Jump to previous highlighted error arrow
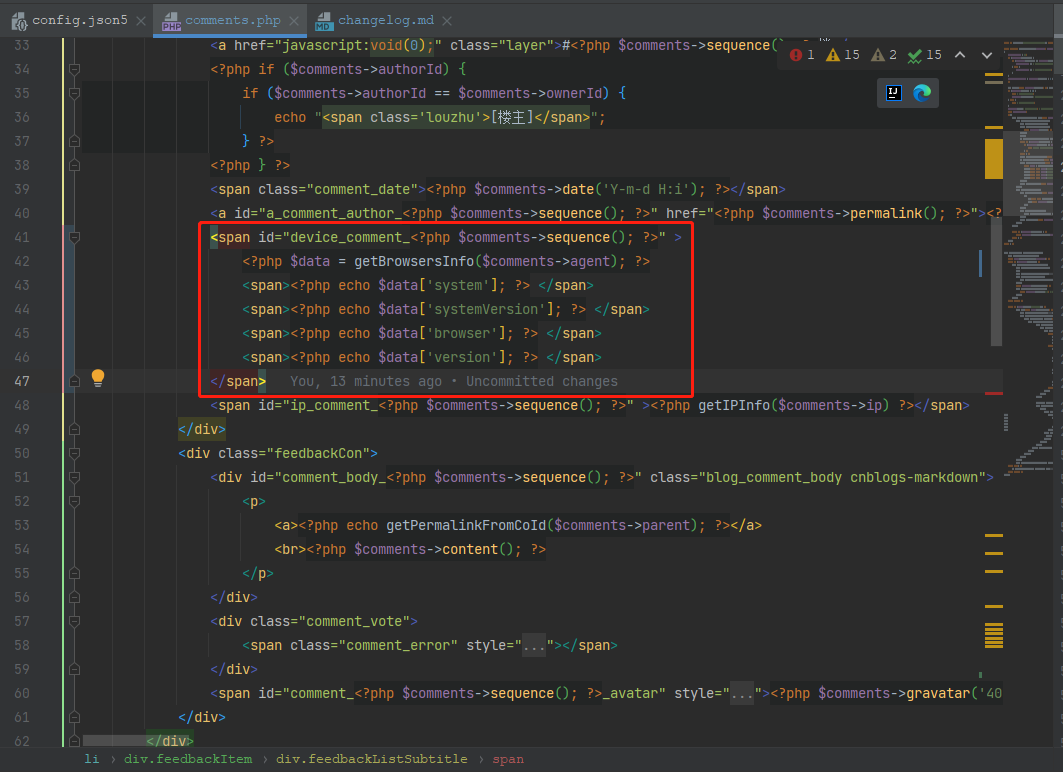 click(x=960, y=55)
